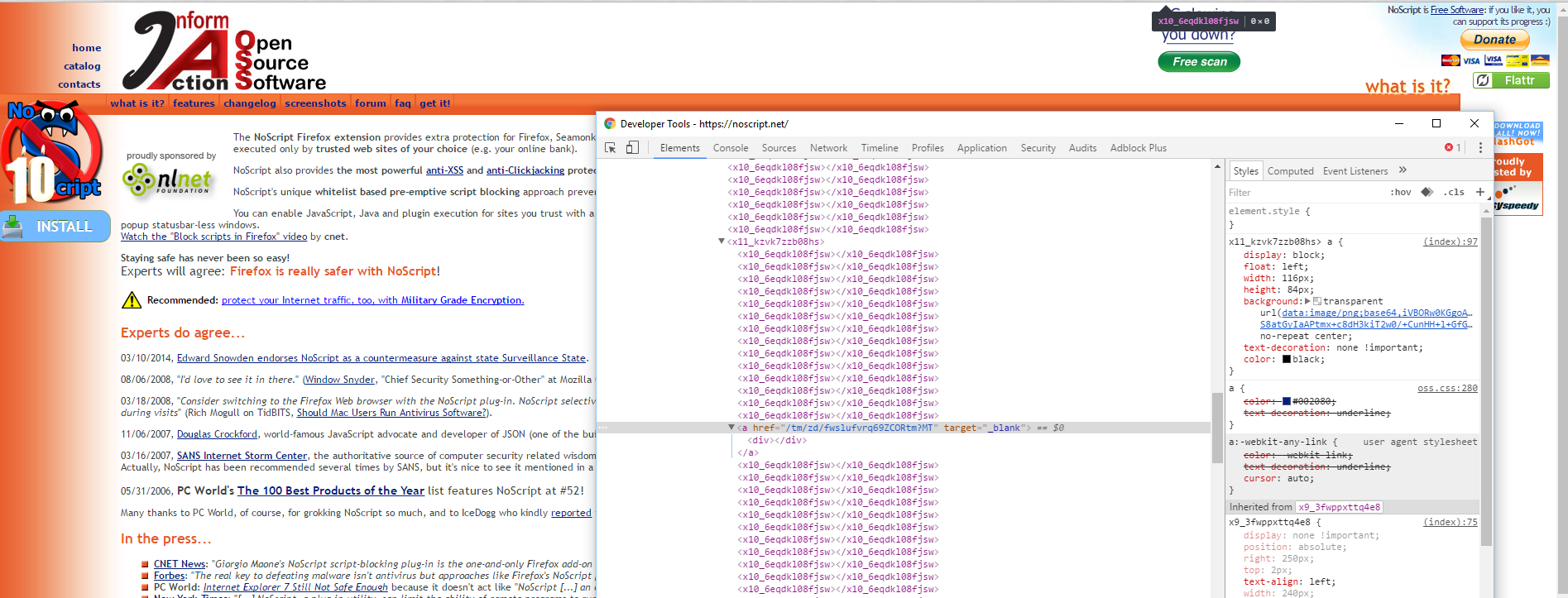Open the Console tab

(731, 148)
